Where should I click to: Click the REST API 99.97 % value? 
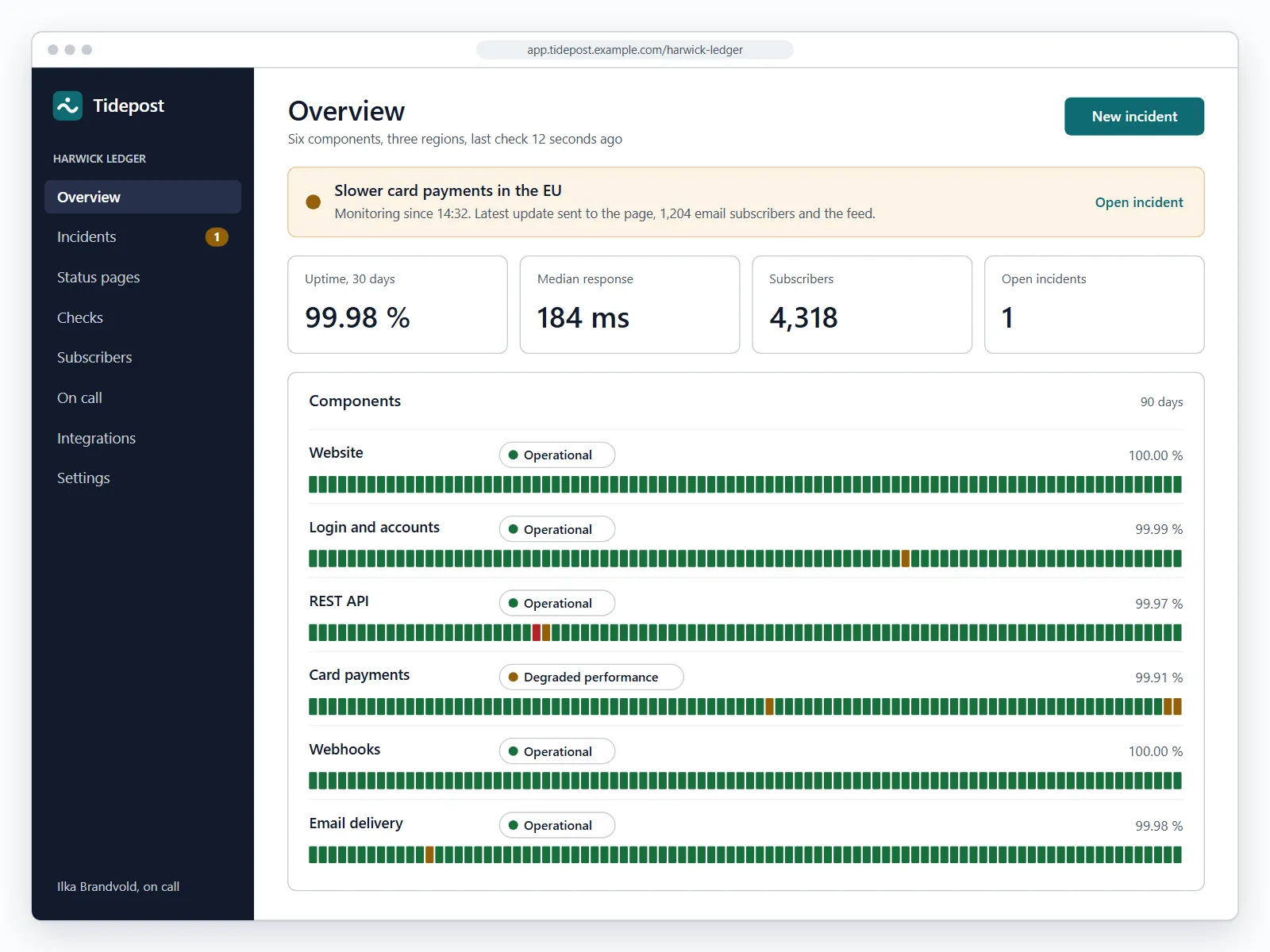tap(1159, 604)
